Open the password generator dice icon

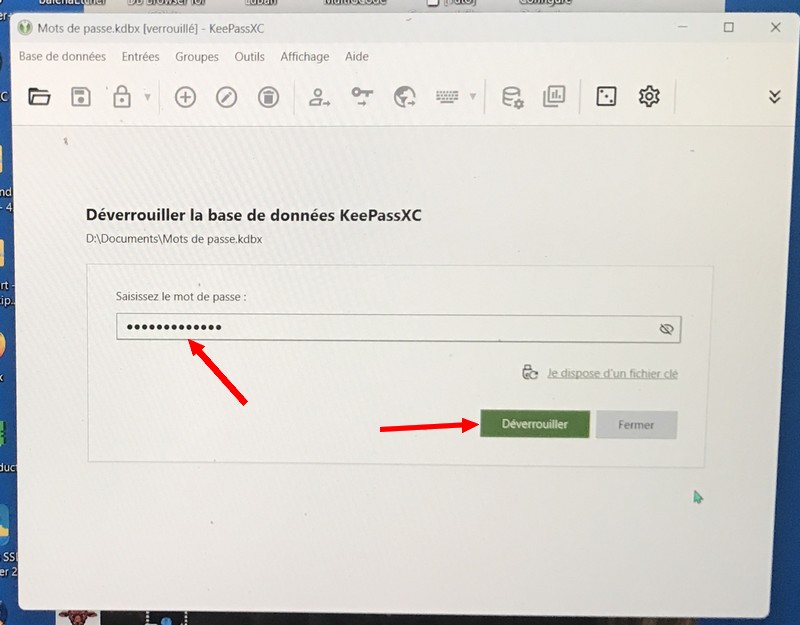pos(606,96)
